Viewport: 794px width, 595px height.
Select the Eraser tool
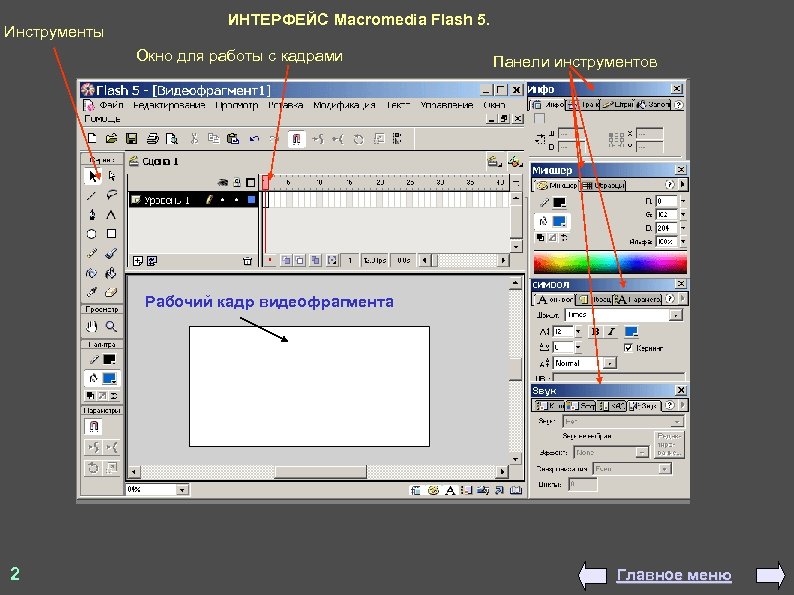coord(111,292)
